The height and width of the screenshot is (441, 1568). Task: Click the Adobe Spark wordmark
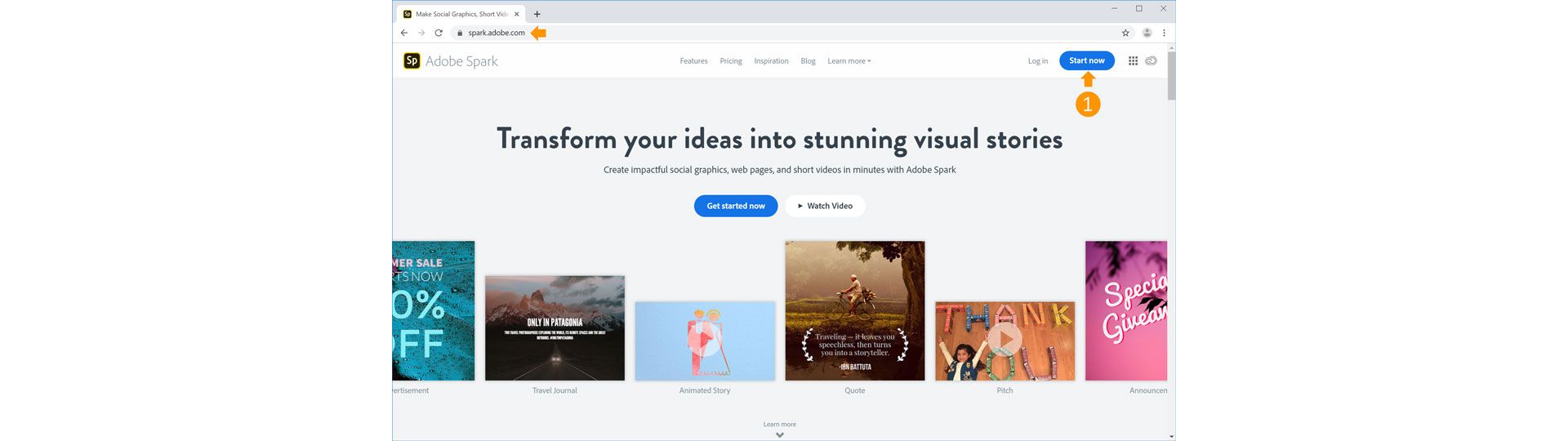tap(461, 61)
